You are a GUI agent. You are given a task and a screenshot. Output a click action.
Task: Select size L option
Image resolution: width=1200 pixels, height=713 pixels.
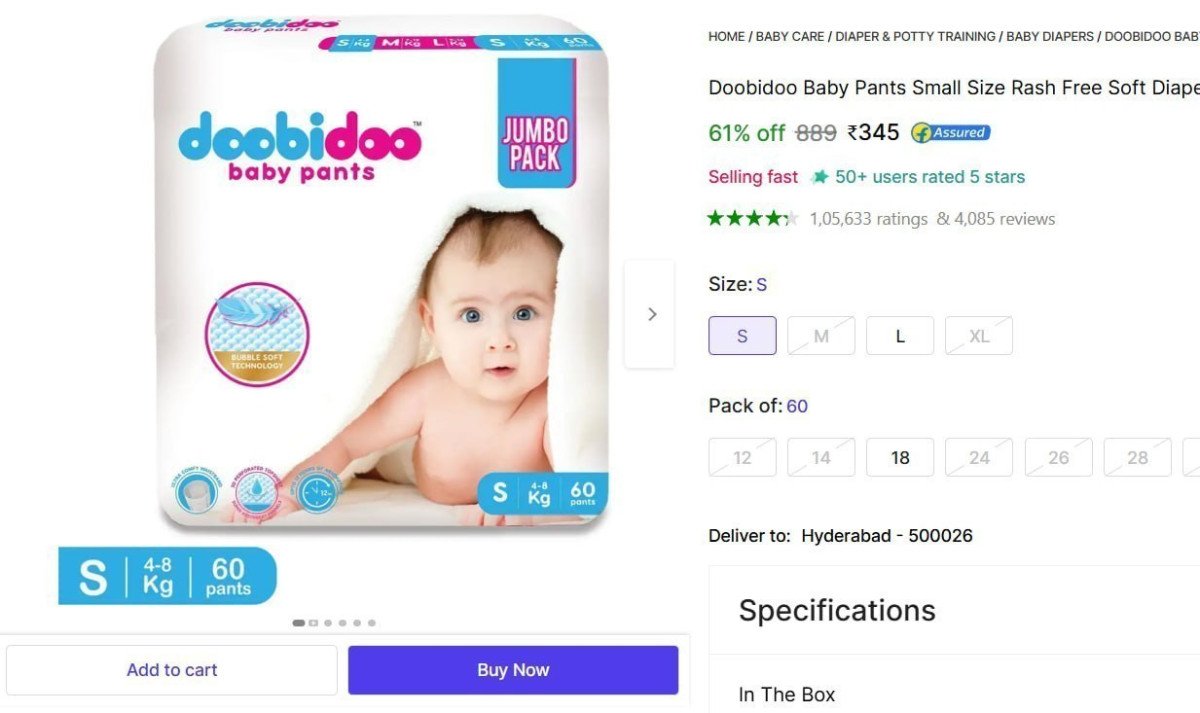[x=900, y=336]
